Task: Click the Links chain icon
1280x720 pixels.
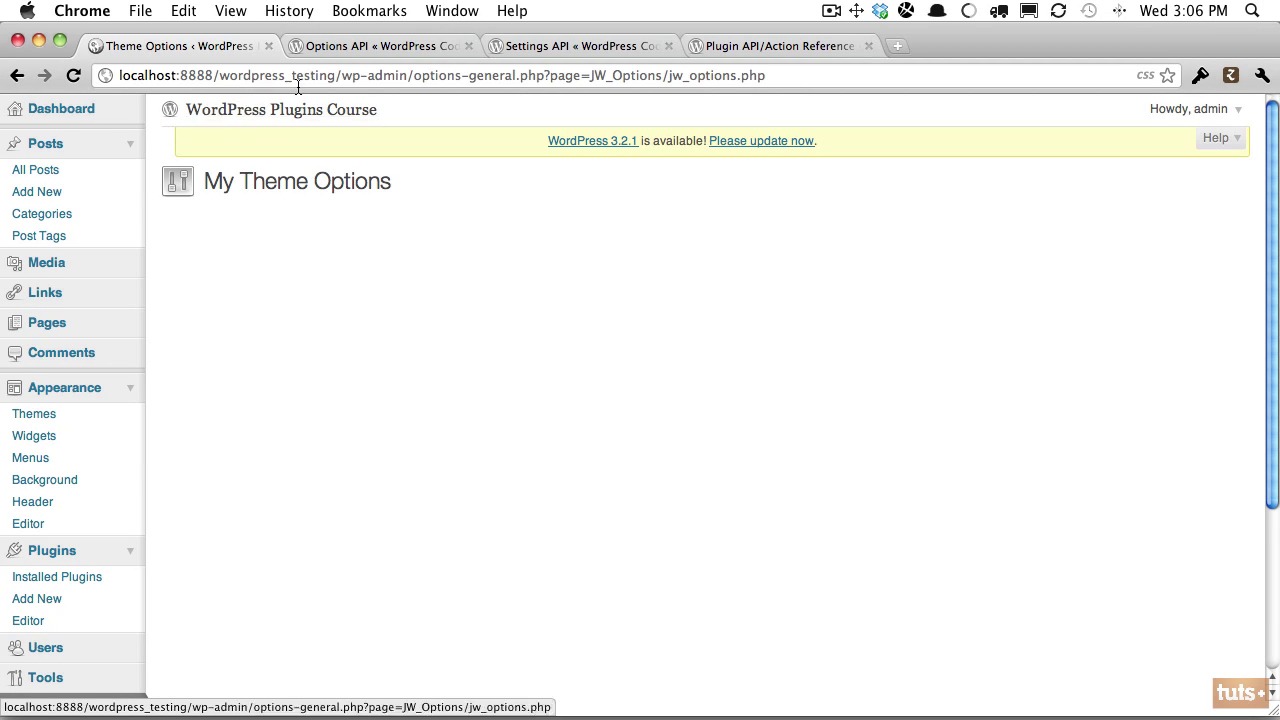Action: pos(14,292)
